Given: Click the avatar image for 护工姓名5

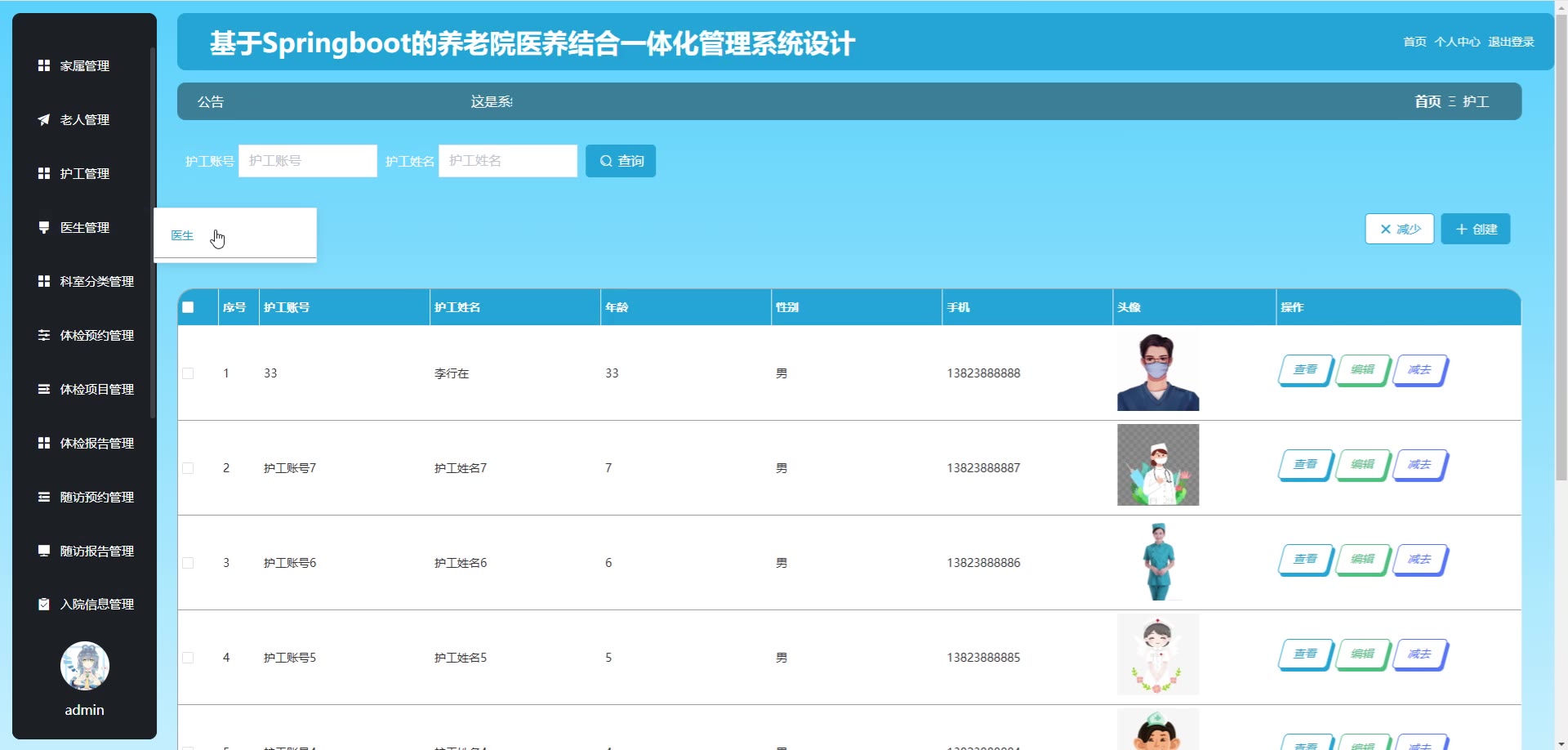Looking at the screenshot, I should (1158, 654).
